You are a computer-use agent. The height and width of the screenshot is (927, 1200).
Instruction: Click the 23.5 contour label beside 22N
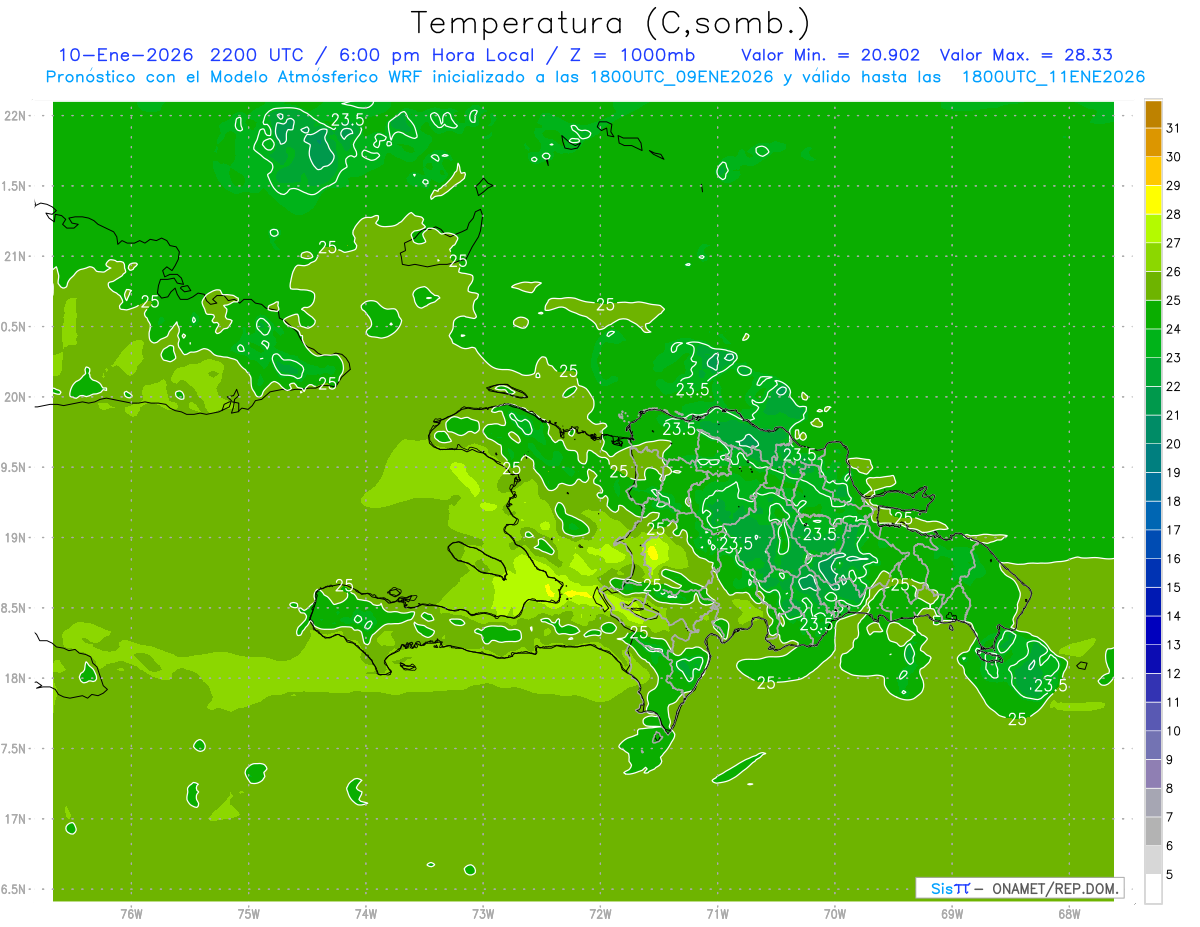(x=347, y=119)
